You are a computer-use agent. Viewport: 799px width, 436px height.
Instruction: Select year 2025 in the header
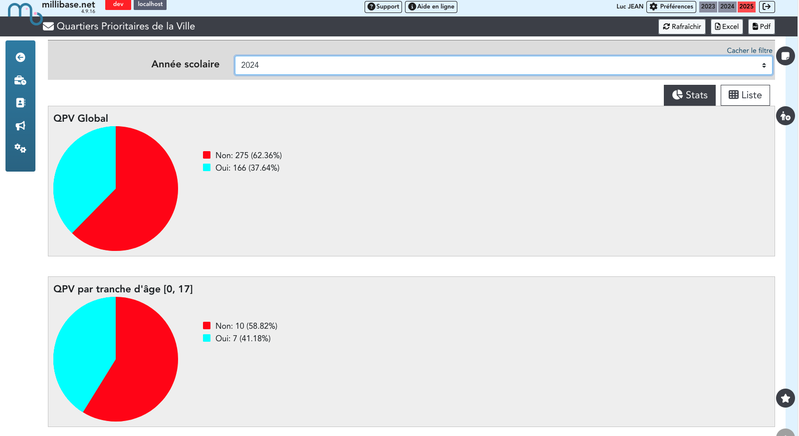click(x=746, y=7)
